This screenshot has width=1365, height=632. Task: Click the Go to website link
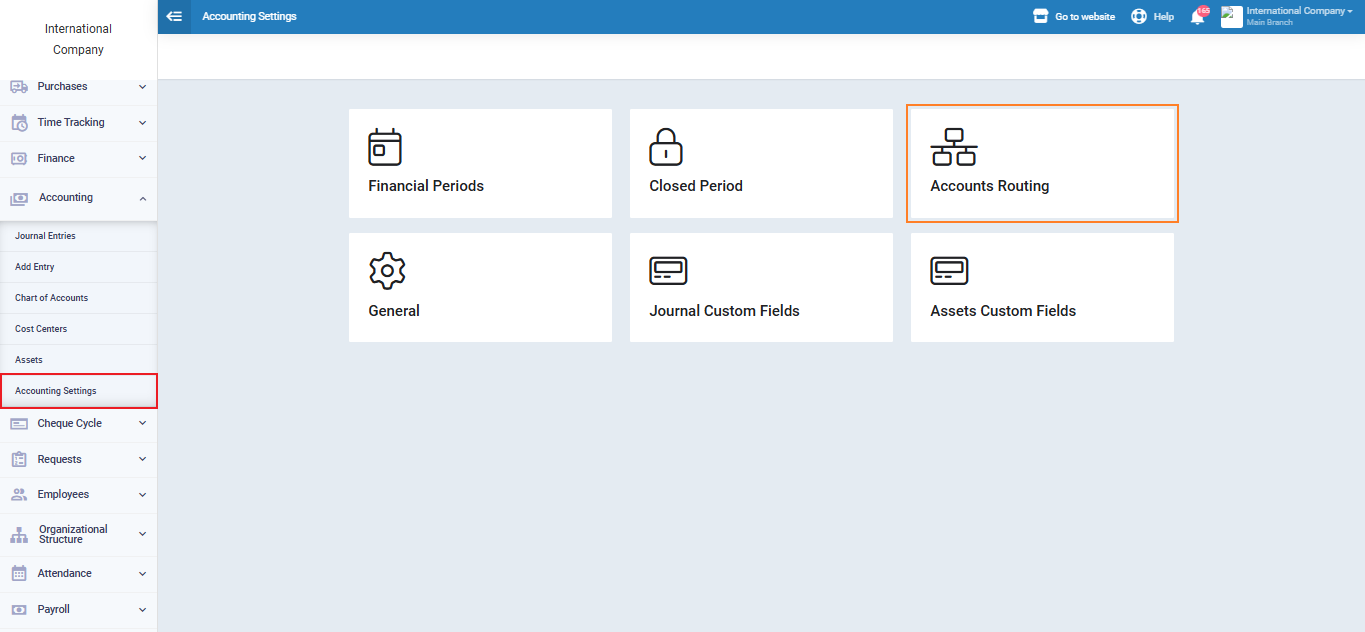(x=1074, y=17)
